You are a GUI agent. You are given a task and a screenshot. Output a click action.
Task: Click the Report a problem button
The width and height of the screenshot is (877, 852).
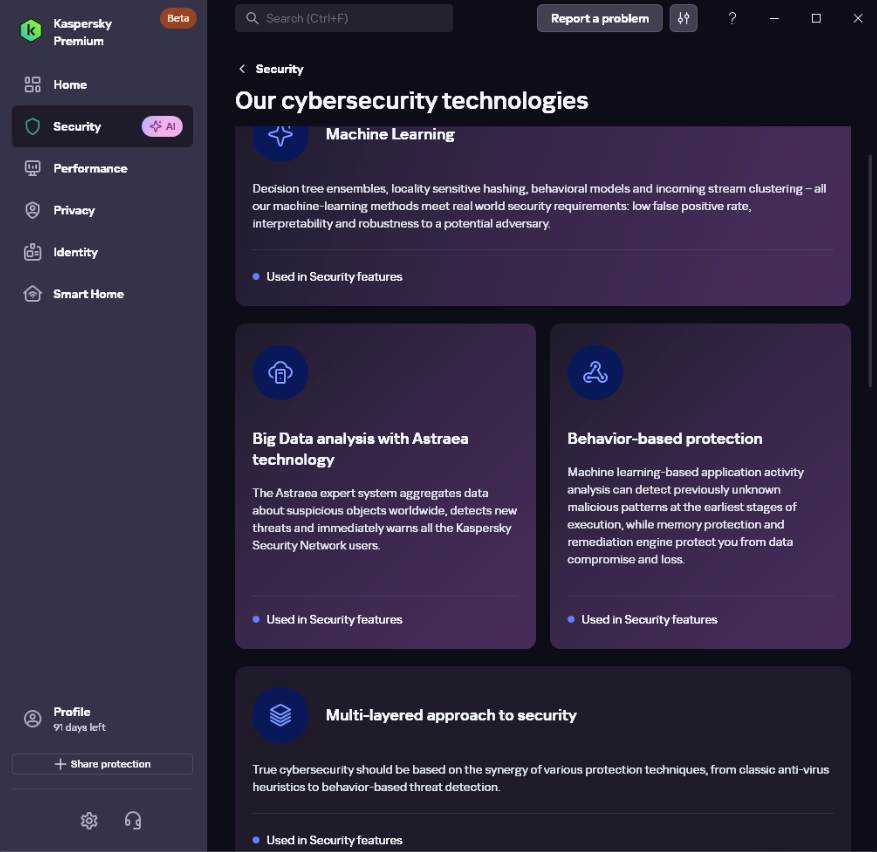[600, 18]
